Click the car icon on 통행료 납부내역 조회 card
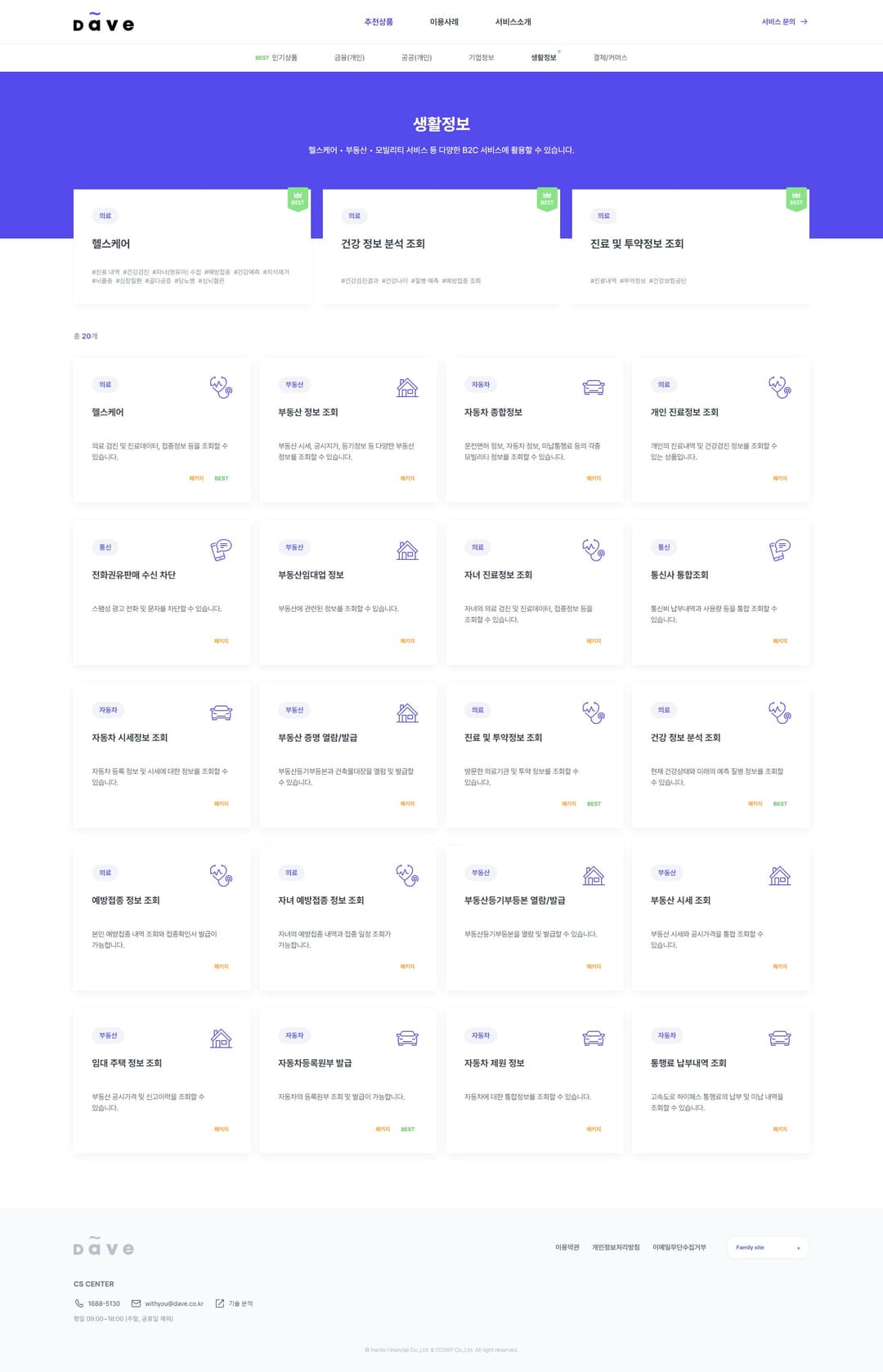Viewport: 883px width, 1372px height. pos(780,1039)
